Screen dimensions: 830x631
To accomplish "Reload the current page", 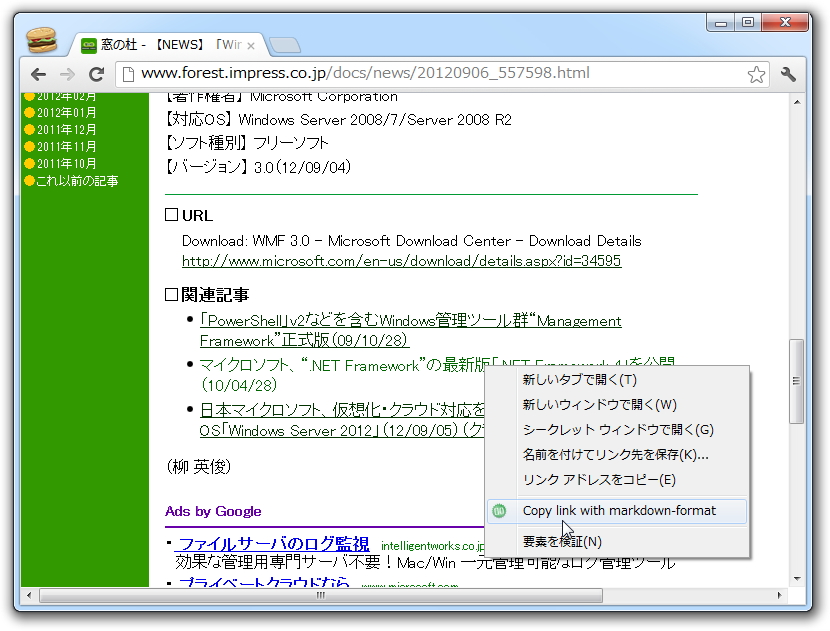I will pyautogui.click(x=96, y=74).
